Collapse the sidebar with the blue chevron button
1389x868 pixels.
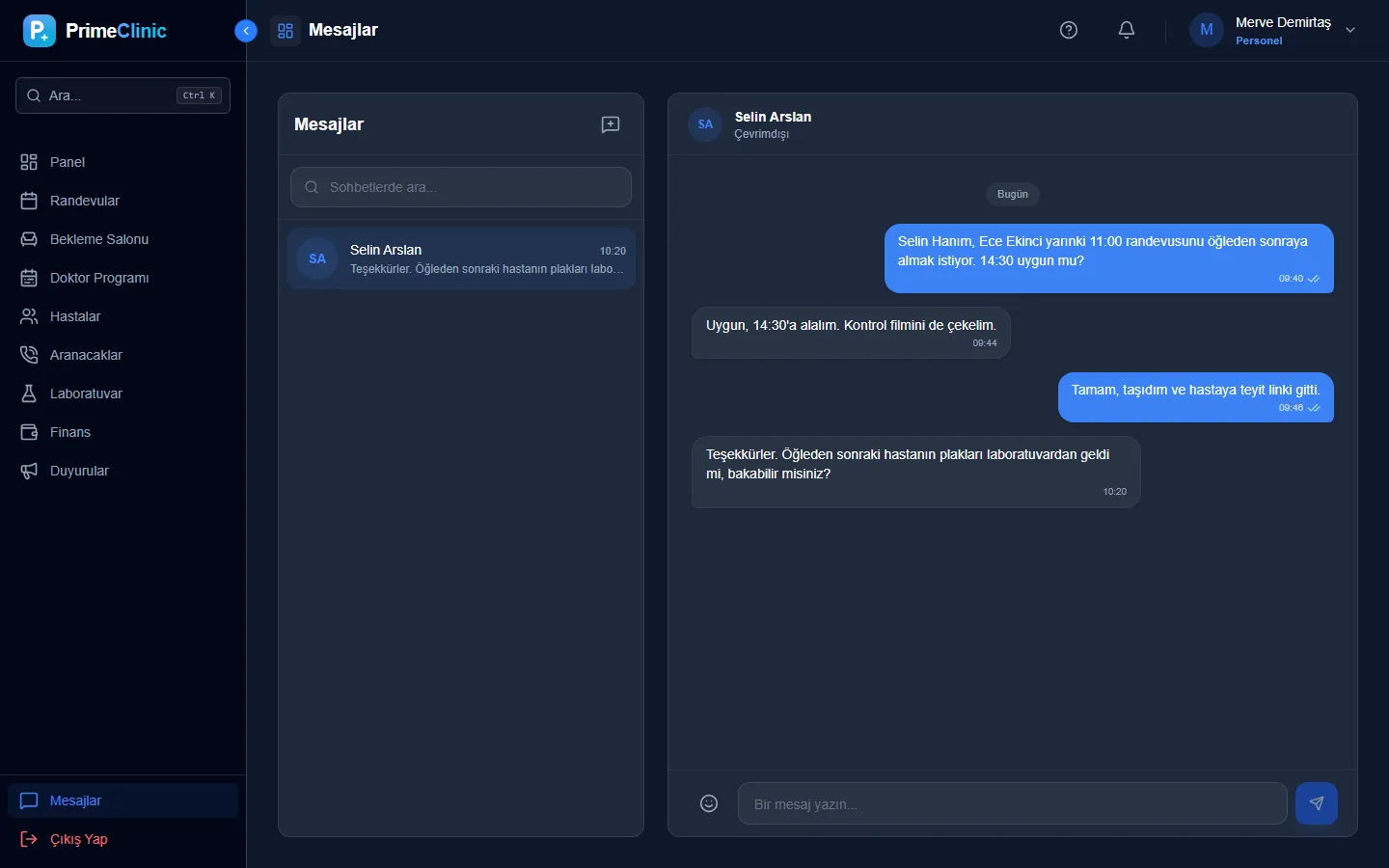(246, 31)
